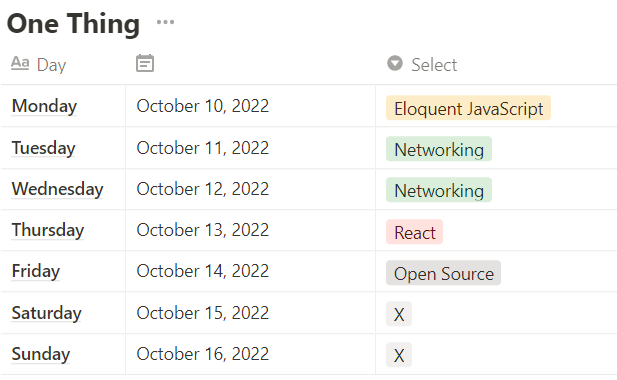
Task: Open the Tuesday page
Action: click(x=43, y=148)
